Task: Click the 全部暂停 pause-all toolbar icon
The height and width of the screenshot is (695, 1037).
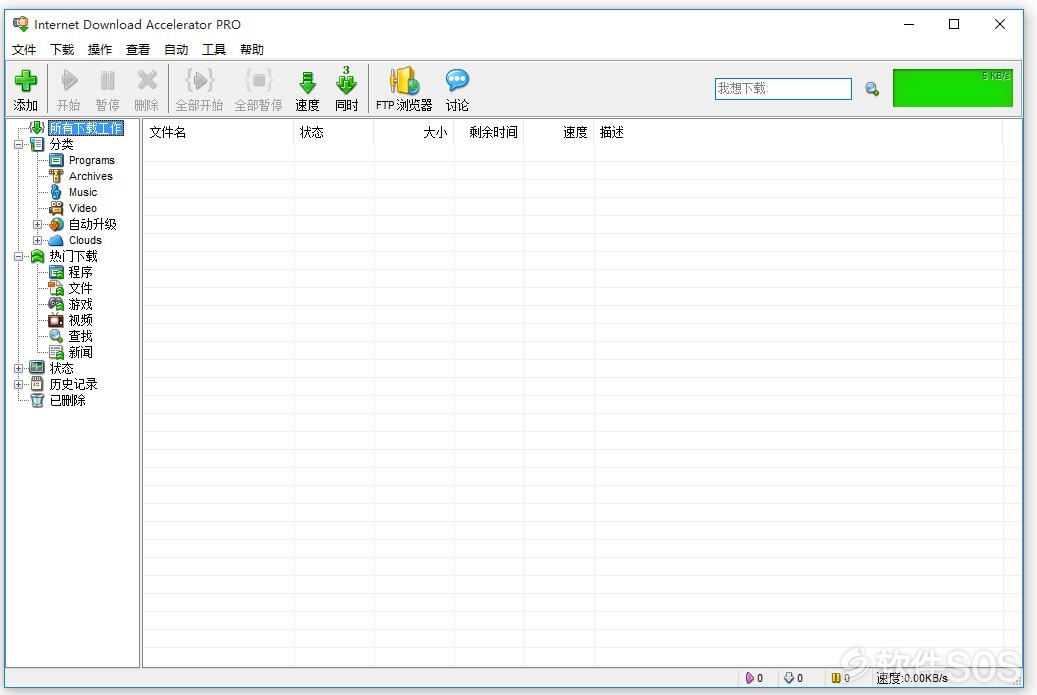Action: 259,81
